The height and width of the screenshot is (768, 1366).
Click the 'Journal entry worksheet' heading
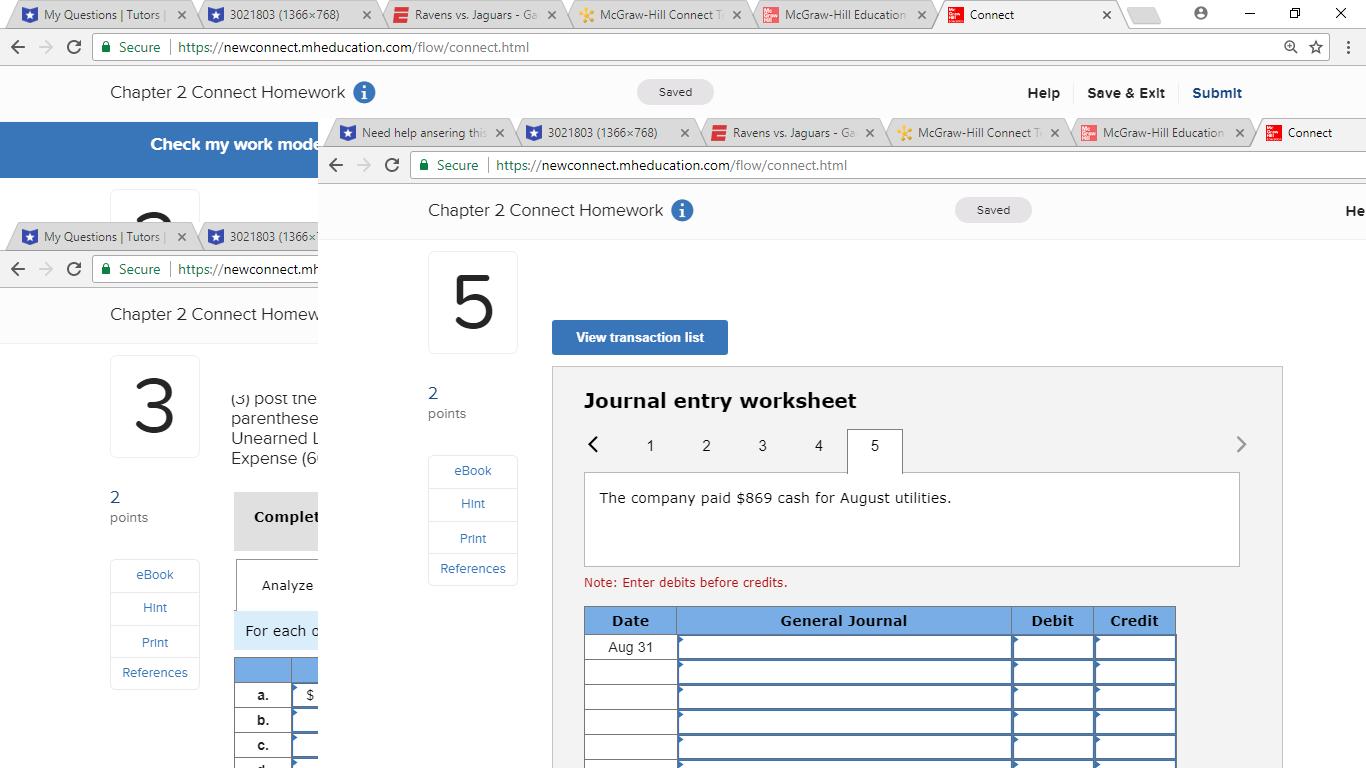[720, 401]
